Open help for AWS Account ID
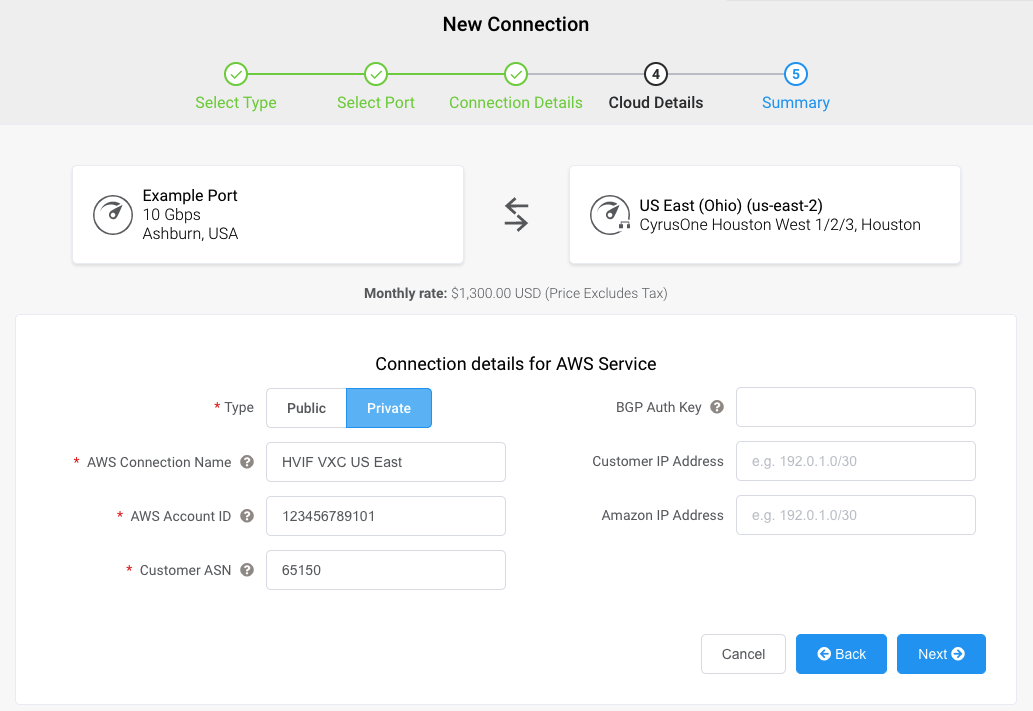 pos(247,516)
